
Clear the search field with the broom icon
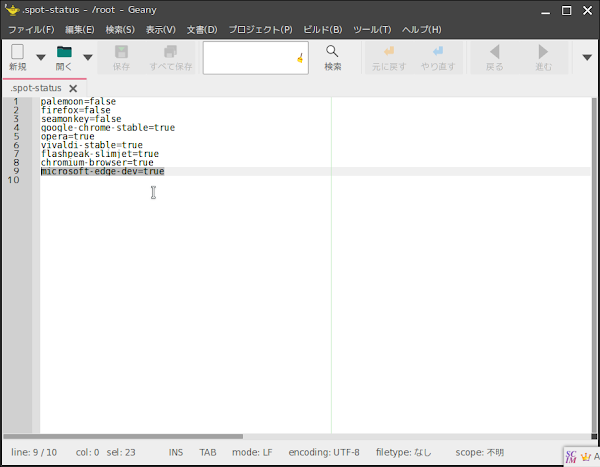[x=300, y=58]
